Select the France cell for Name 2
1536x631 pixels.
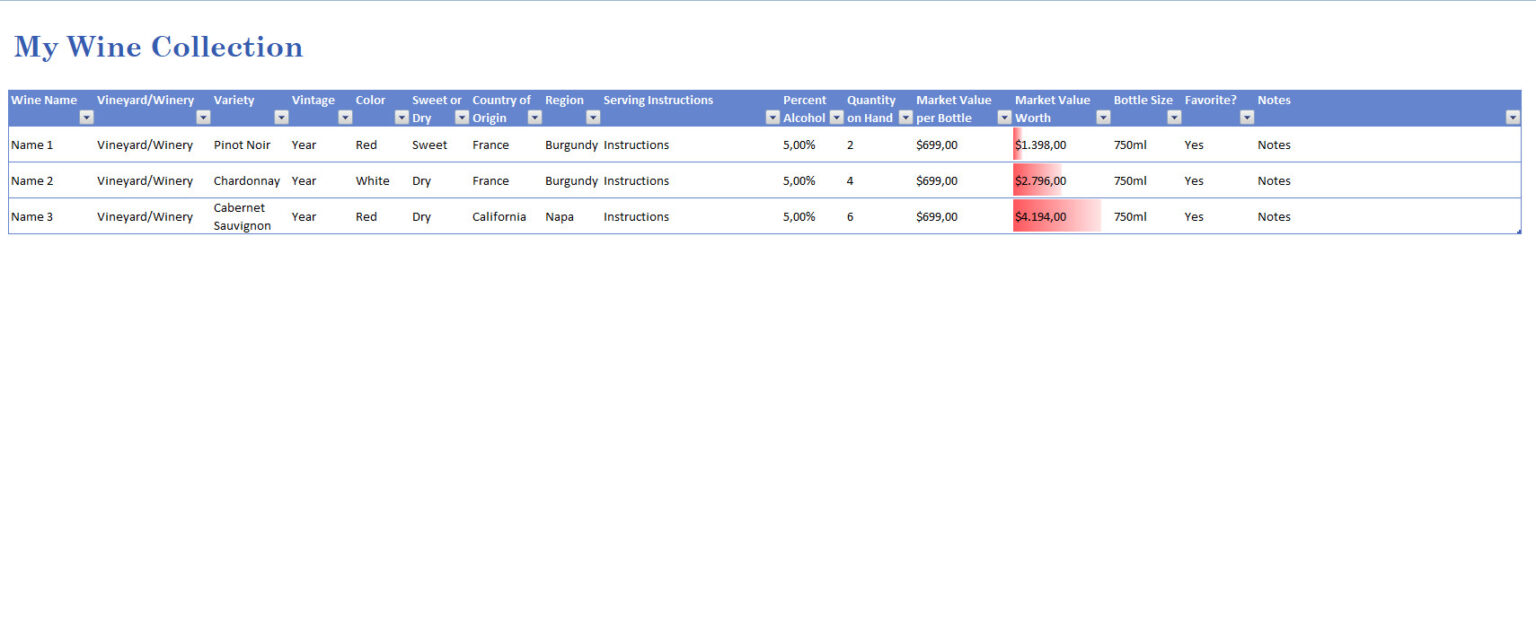[x=491, y=181]
